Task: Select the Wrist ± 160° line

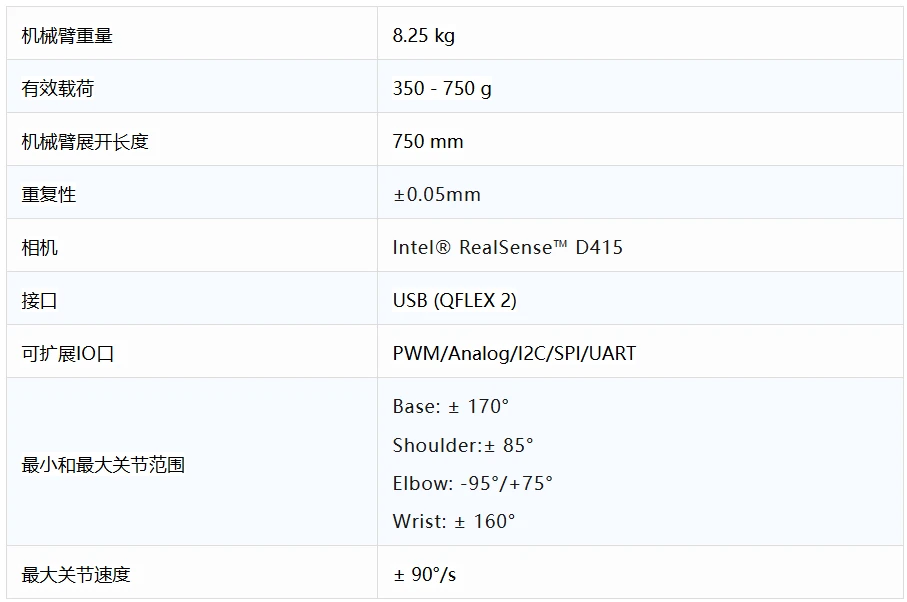Action: (454, 522)
